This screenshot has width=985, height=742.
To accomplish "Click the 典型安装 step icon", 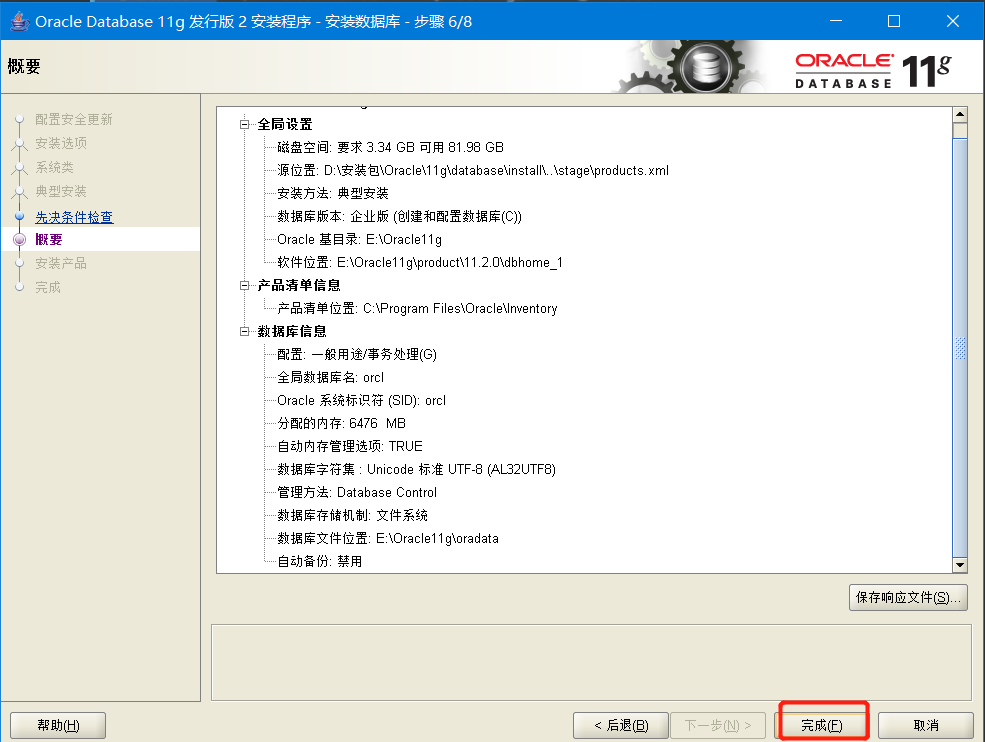I will tap(21, 191).
